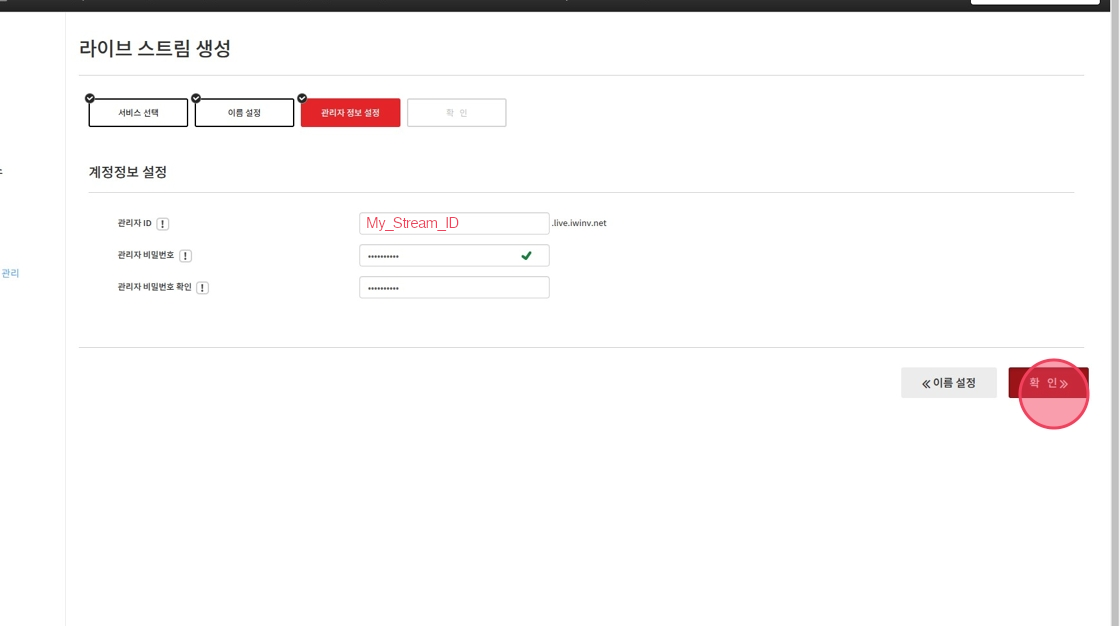Open the greyed-out 확인 step tab
Viewport: 1120px width, 626px height.
[456, 113]
